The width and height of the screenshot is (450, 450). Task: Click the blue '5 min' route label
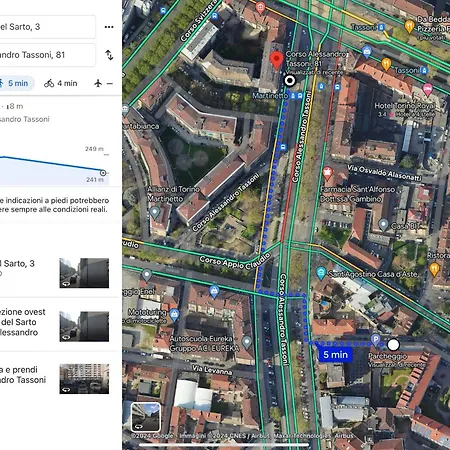point(335,355)
